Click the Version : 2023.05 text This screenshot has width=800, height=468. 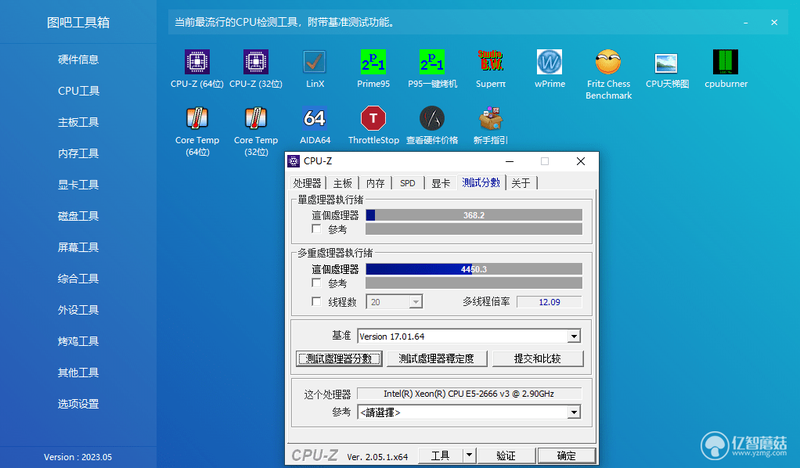(x=78, y=457)
